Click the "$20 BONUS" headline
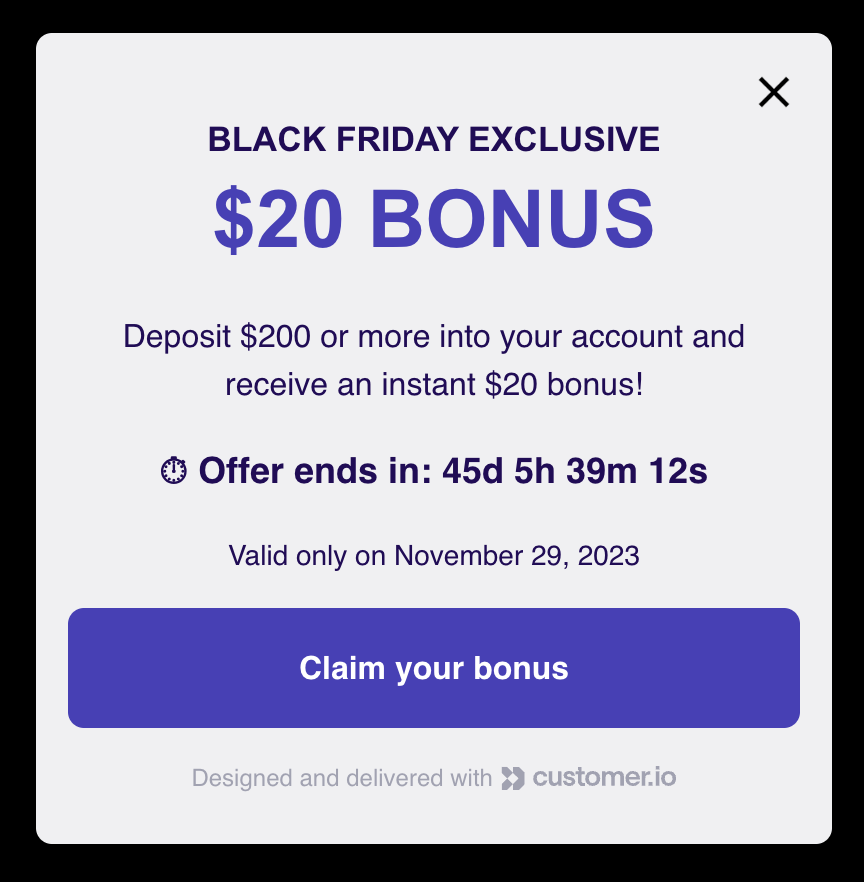 point(434,219)
